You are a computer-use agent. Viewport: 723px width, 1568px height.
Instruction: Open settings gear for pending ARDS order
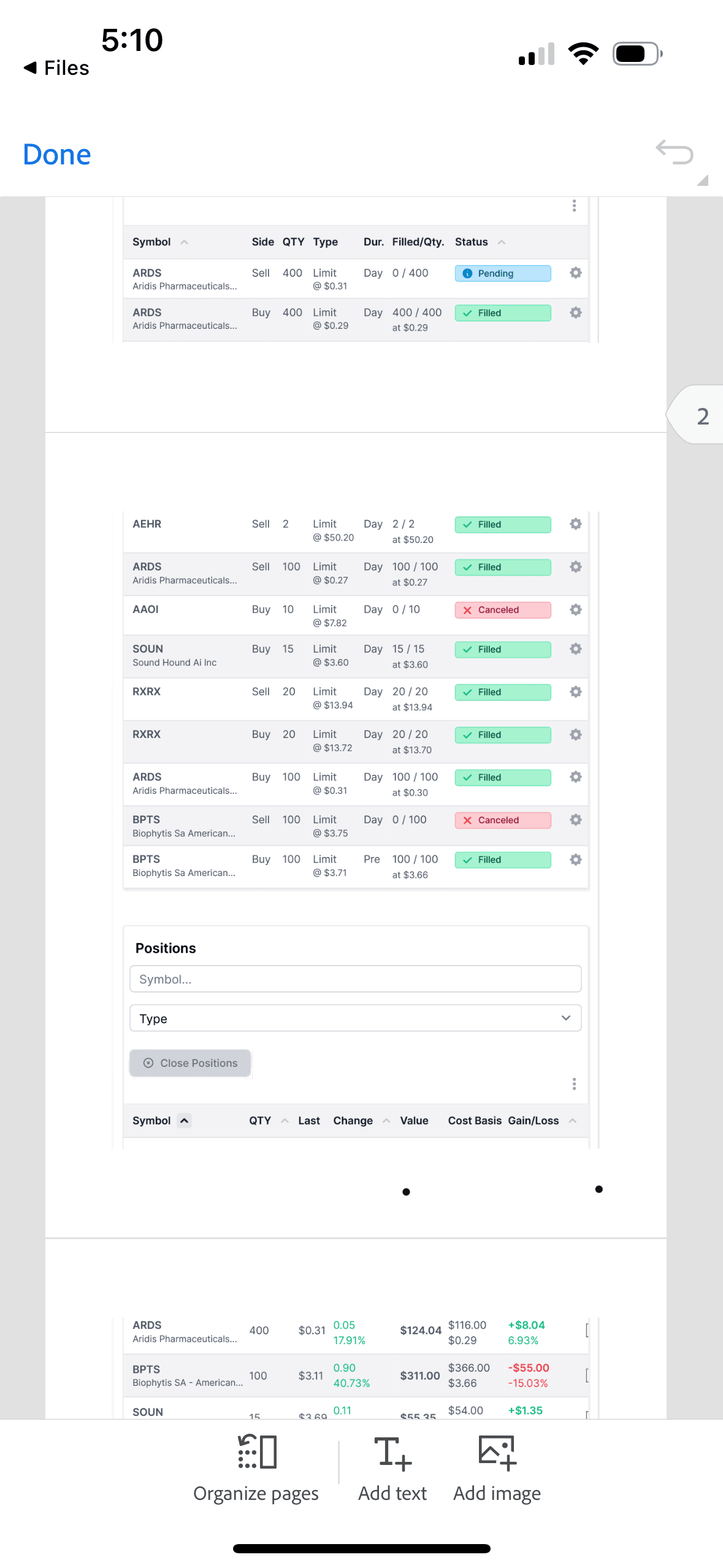pyautogui.click(x=575, y=273)
